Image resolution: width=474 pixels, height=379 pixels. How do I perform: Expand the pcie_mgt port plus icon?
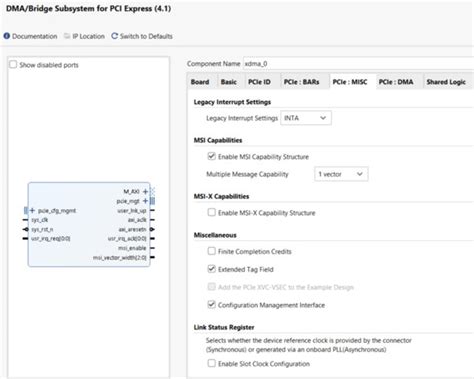click(x=145, y=201)
